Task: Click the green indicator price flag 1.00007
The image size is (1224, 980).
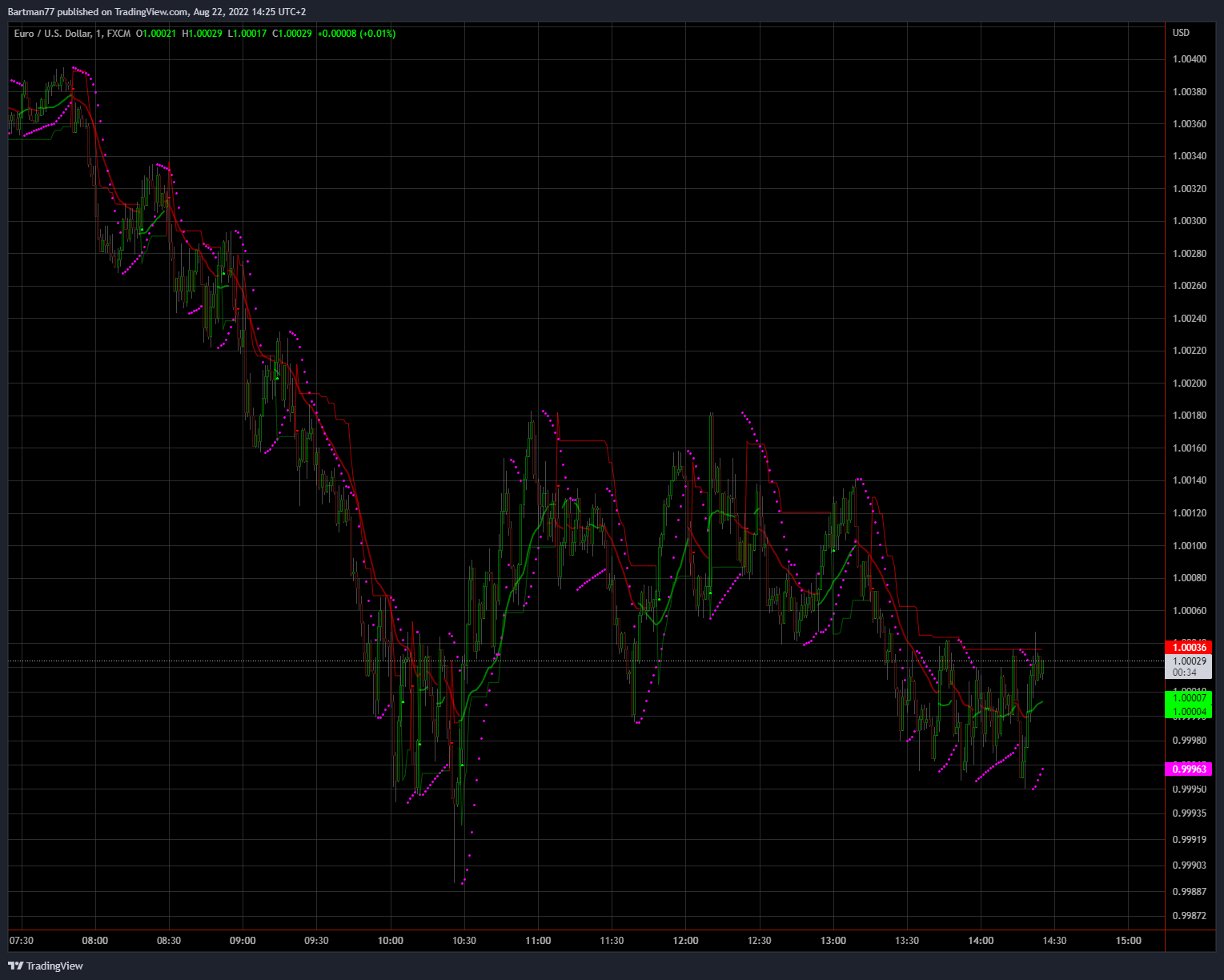Action: 1190,698
